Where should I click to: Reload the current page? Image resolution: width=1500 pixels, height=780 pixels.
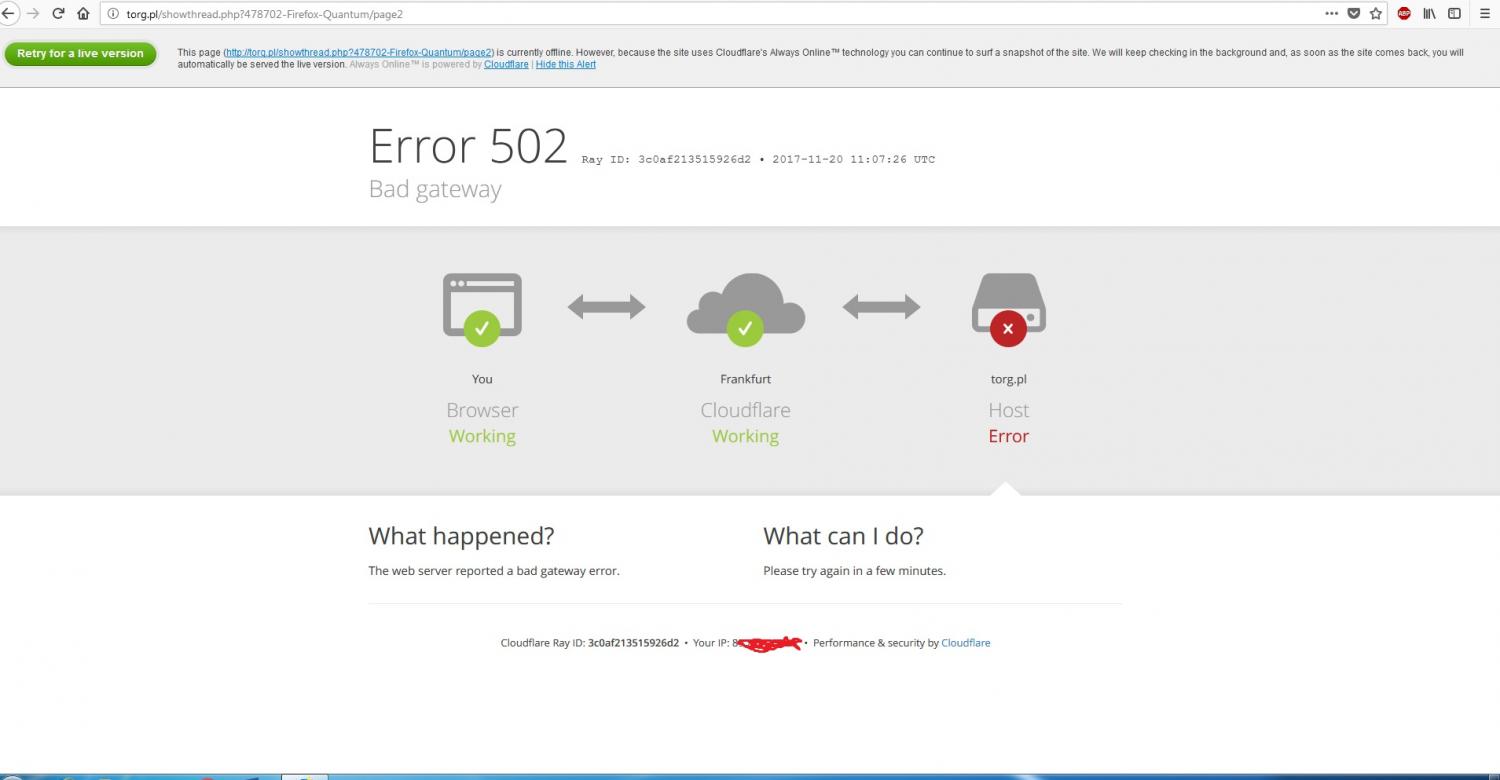pos(58,14)
